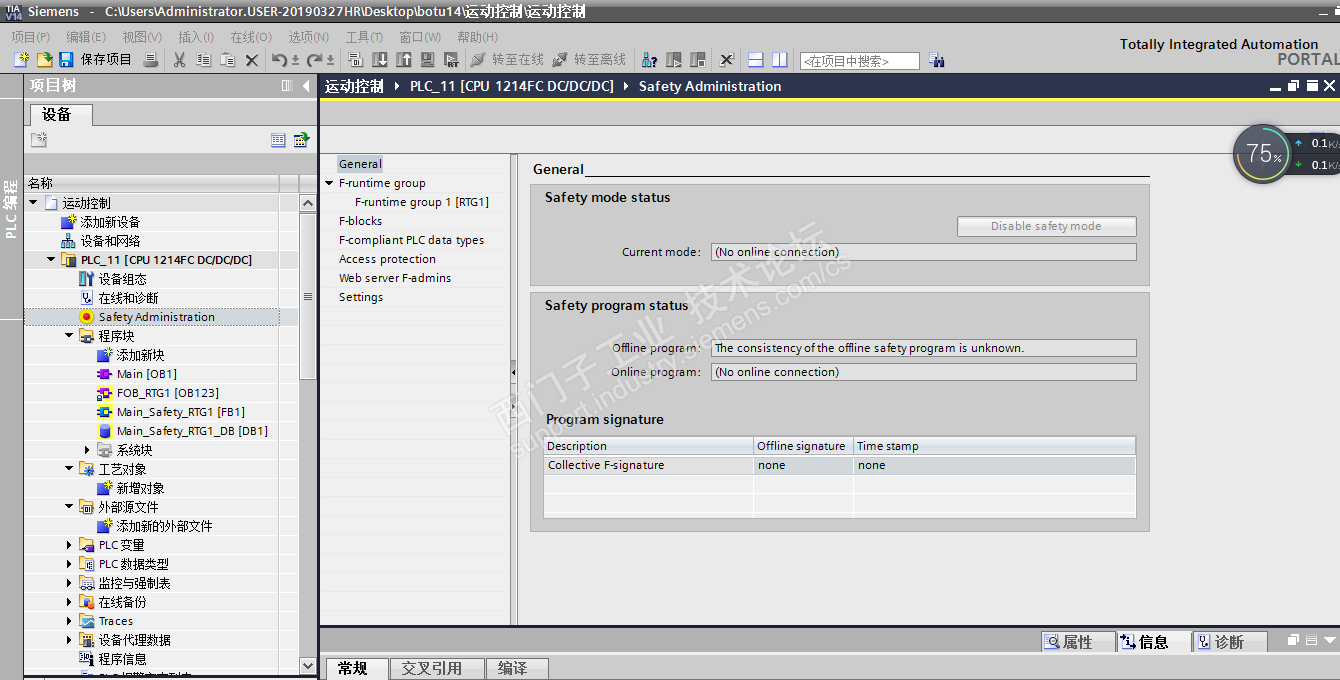The height and width of the screenshot is (680, 1340).
Task: Click the Safety Administration red icon in tree
Action: point(86,317)
